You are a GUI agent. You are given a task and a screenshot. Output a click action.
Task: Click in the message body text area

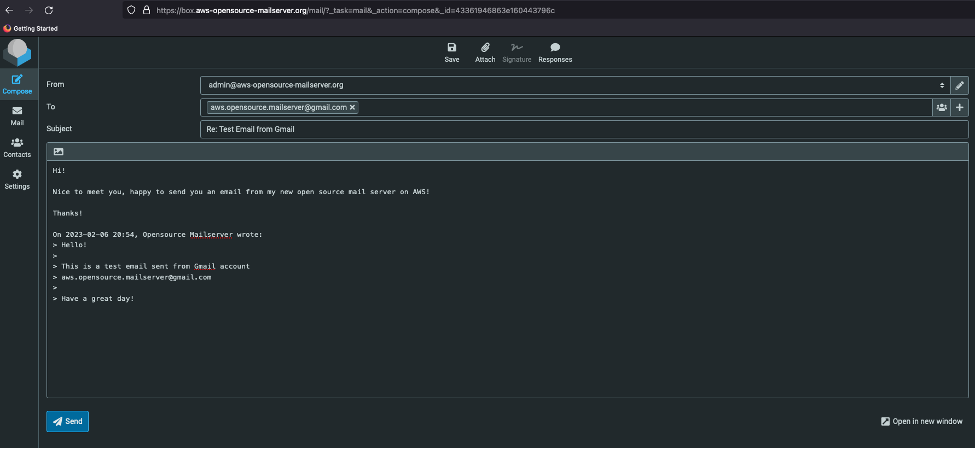[508, 279]
